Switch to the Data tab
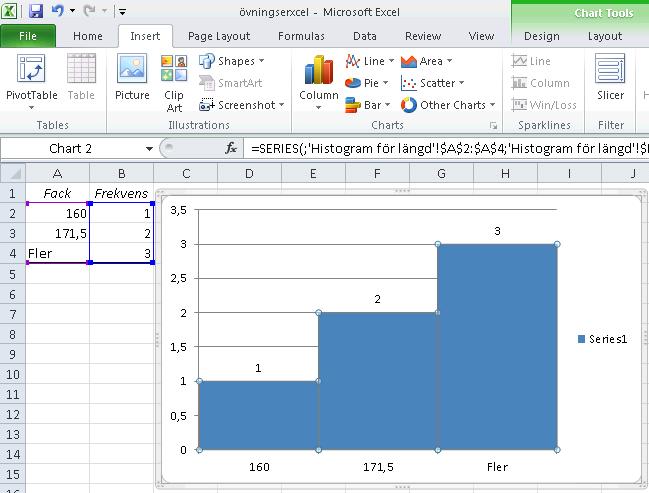This screenshot has height=493, width=649. (365, 36)
